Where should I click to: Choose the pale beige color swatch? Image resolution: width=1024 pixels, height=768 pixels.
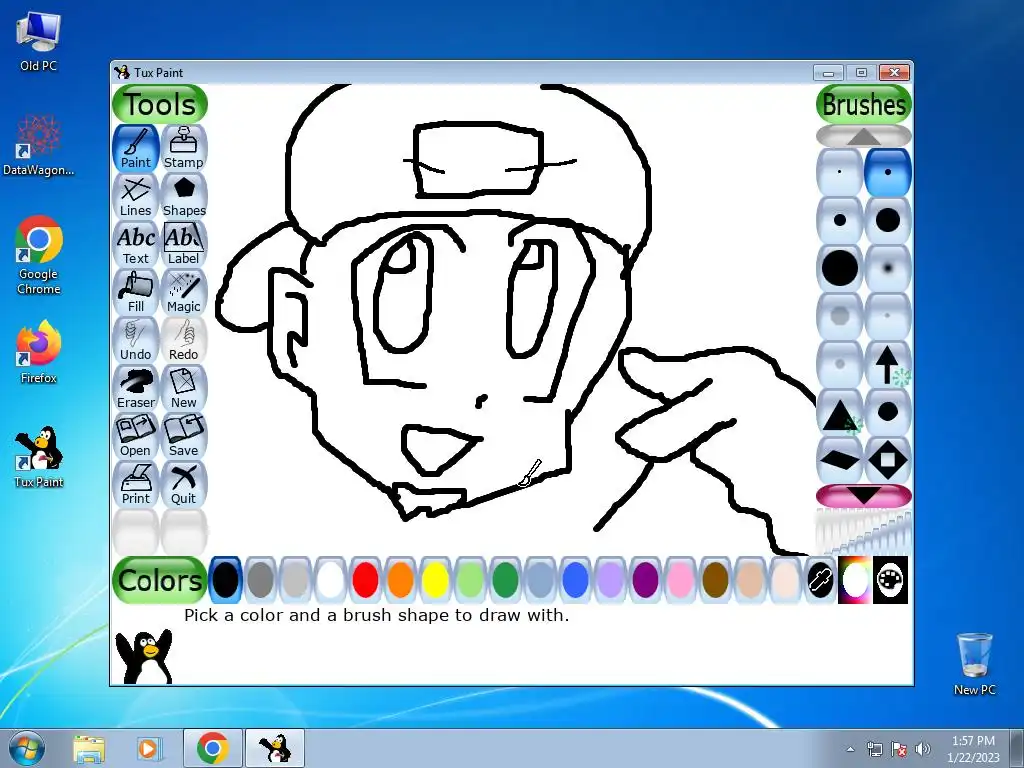786,580
